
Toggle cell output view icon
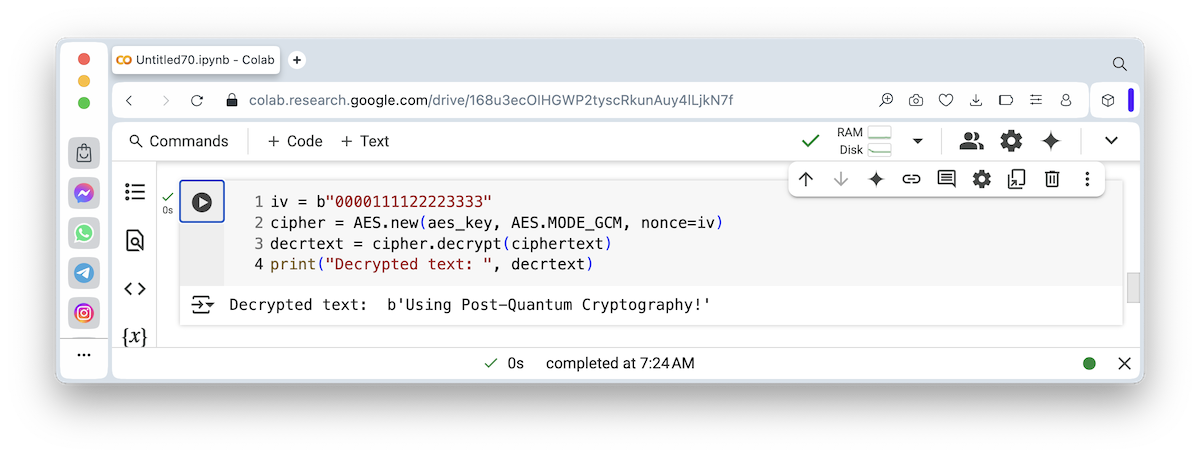pos(202,305)
